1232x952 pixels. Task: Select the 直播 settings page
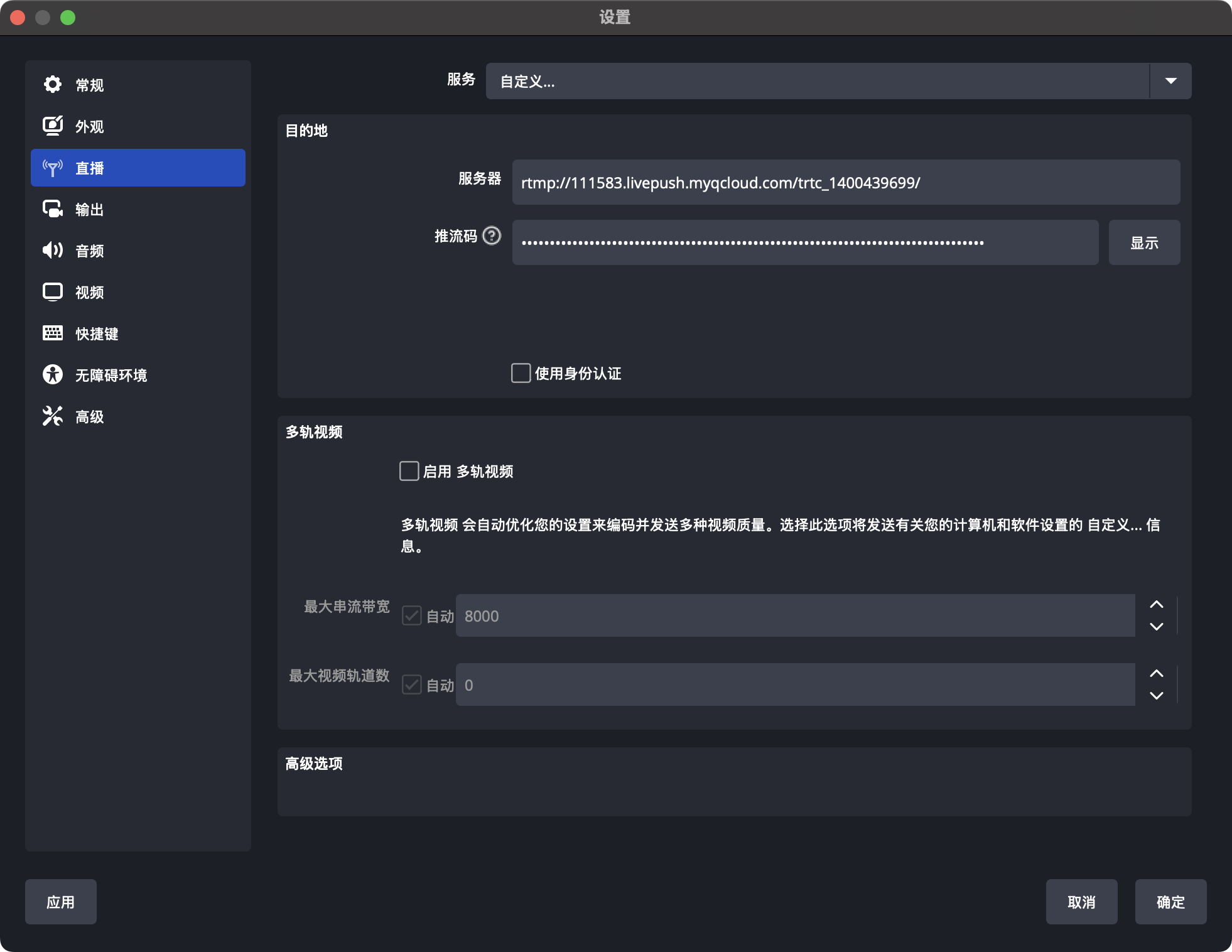138,168
